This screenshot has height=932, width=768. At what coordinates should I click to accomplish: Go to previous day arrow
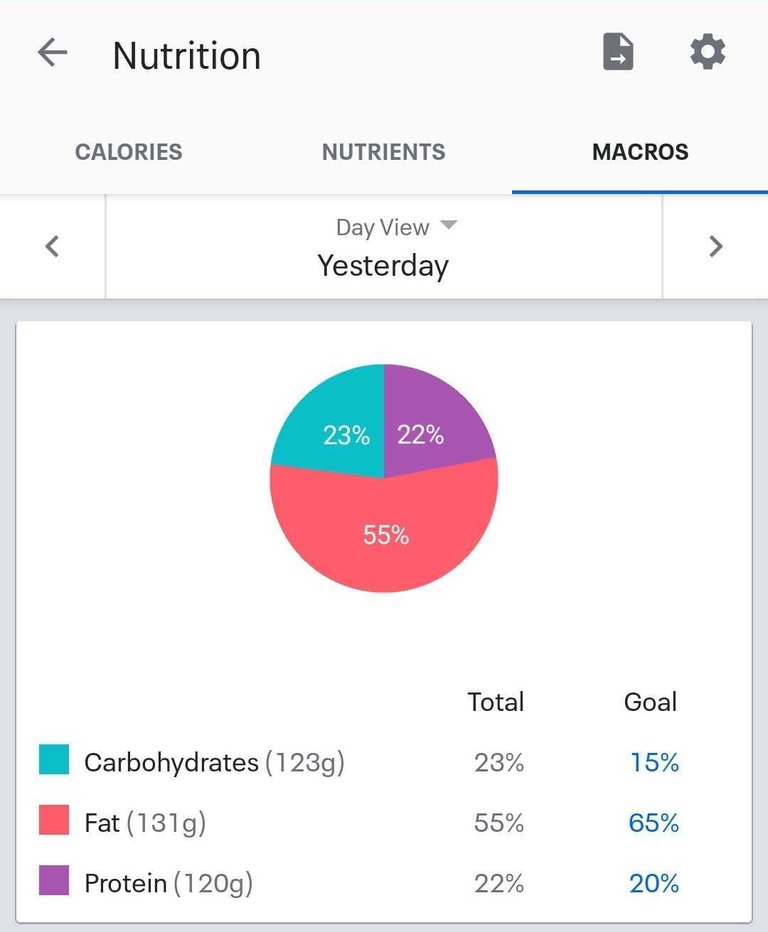(x=52, y=246)
